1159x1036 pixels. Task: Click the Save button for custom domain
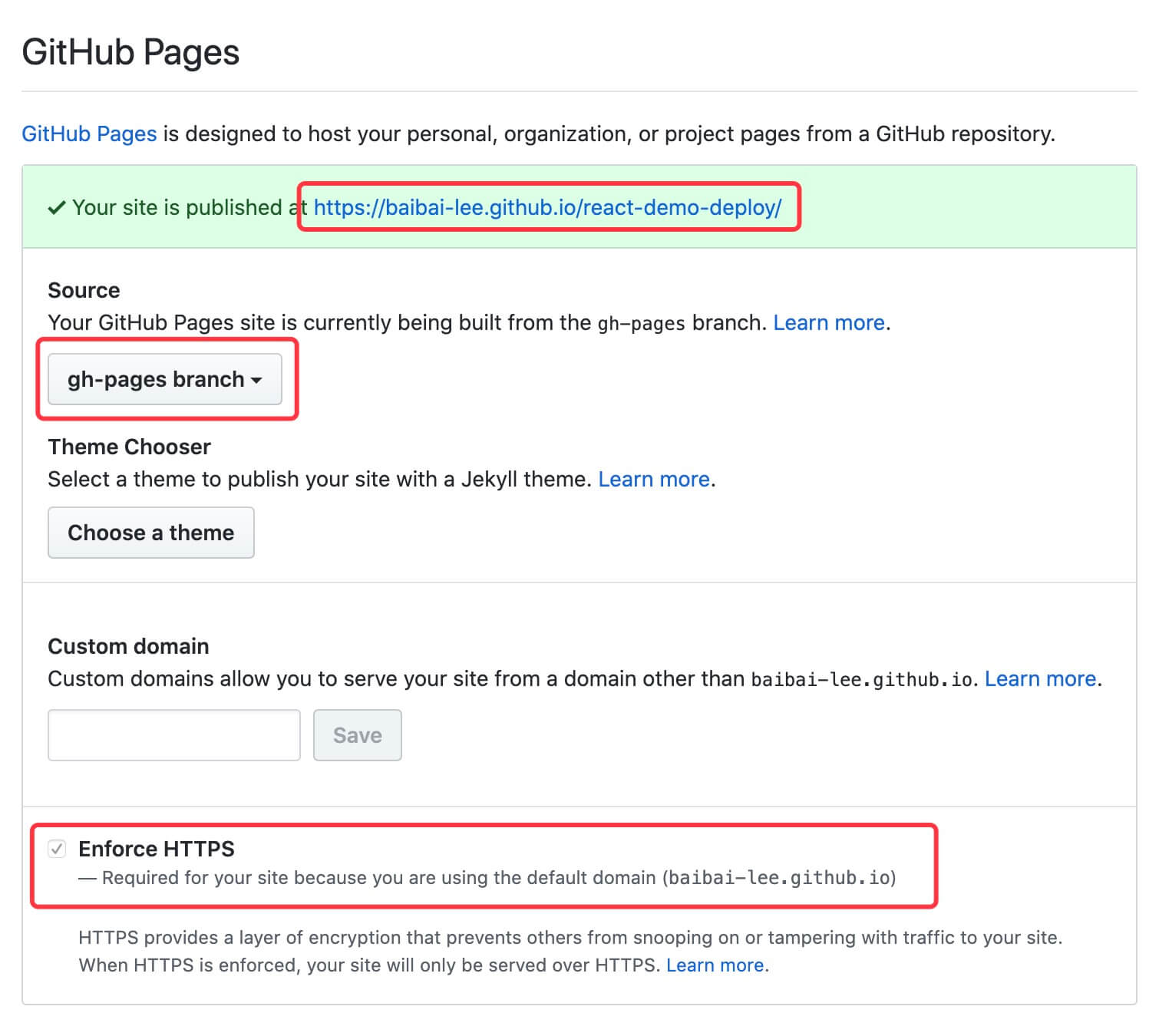[x=357, y=735]
